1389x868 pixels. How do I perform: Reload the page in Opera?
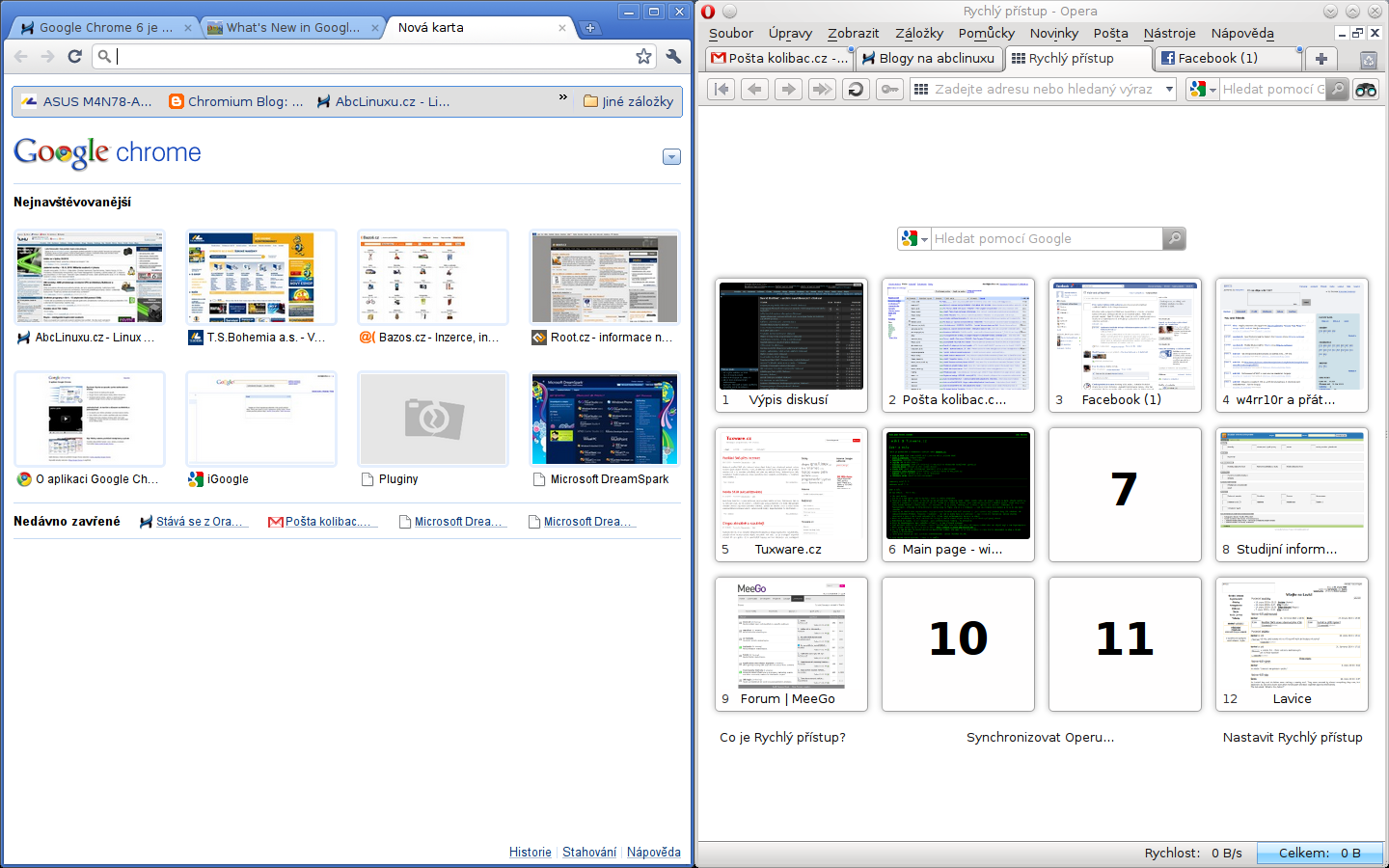coord(856,90)
